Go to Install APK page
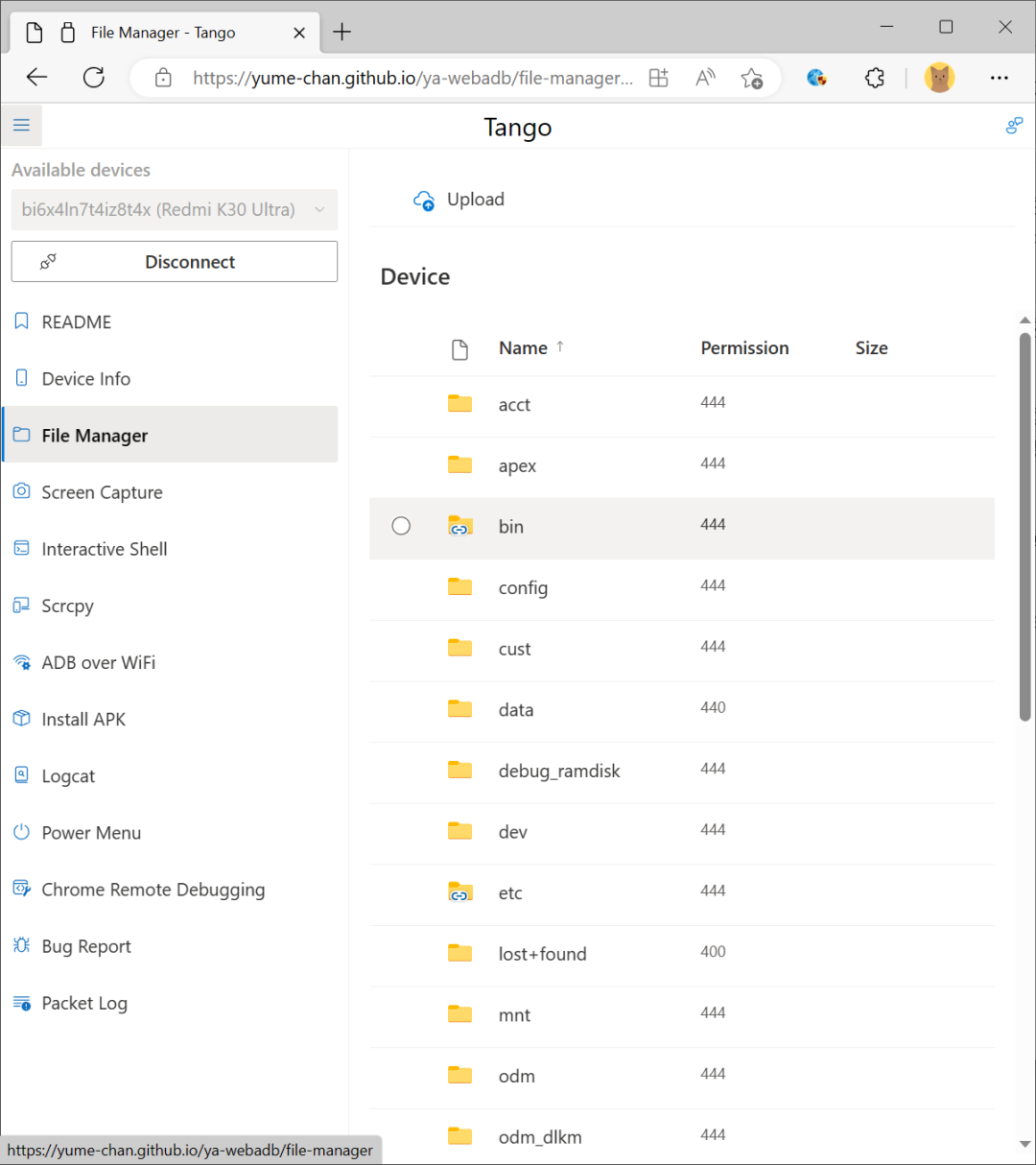 [x=83, y=719]
